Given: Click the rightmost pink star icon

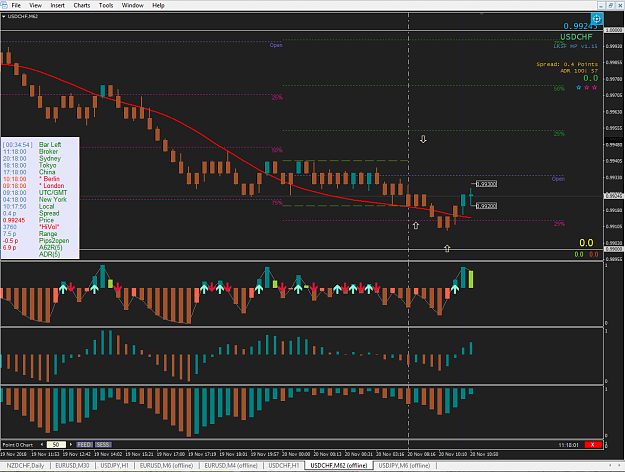Looking at the screenshot, I should 594,87.
